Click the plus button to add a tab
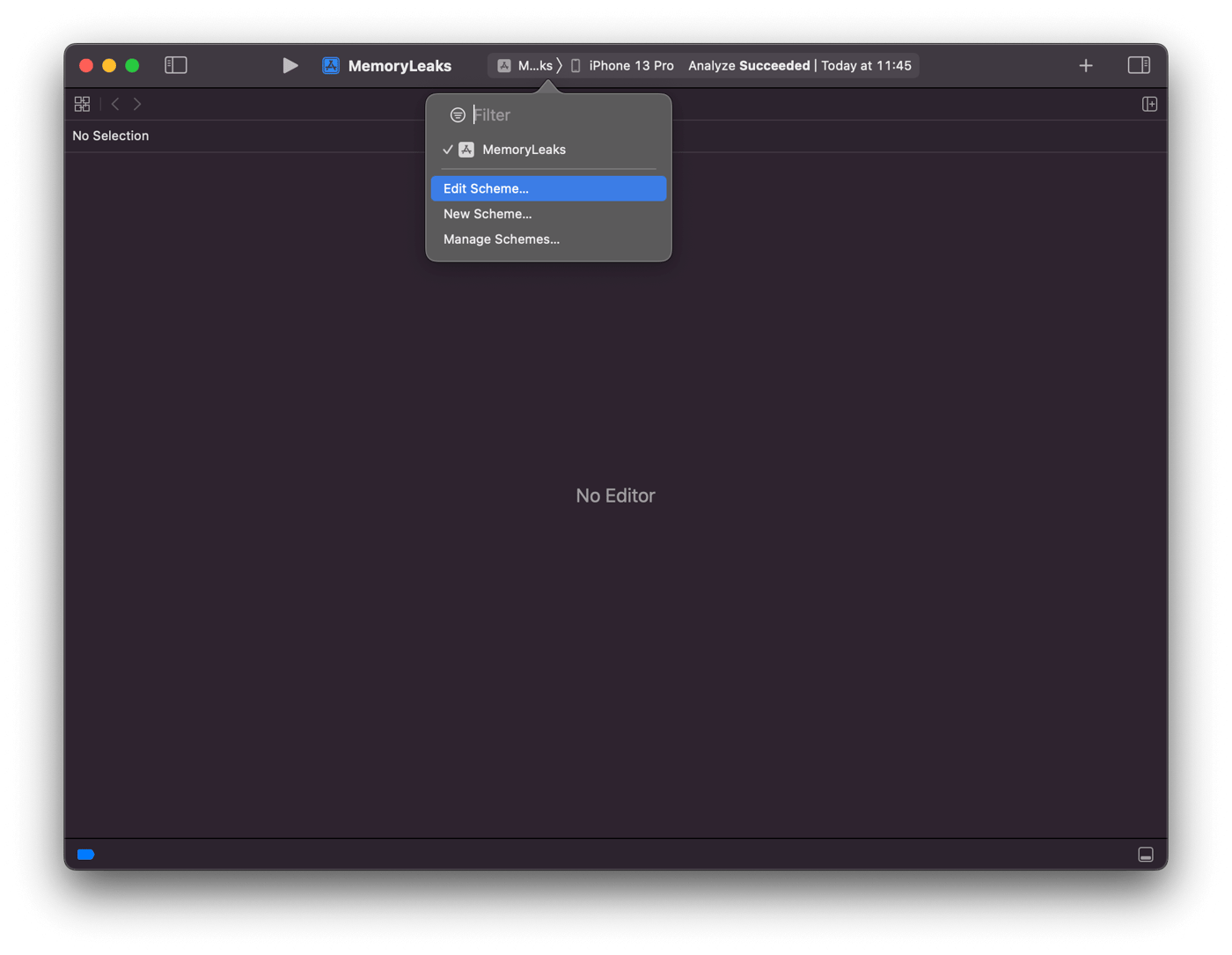The height and width of the screenshot is (955, 1232). (x=1085, y=65)
